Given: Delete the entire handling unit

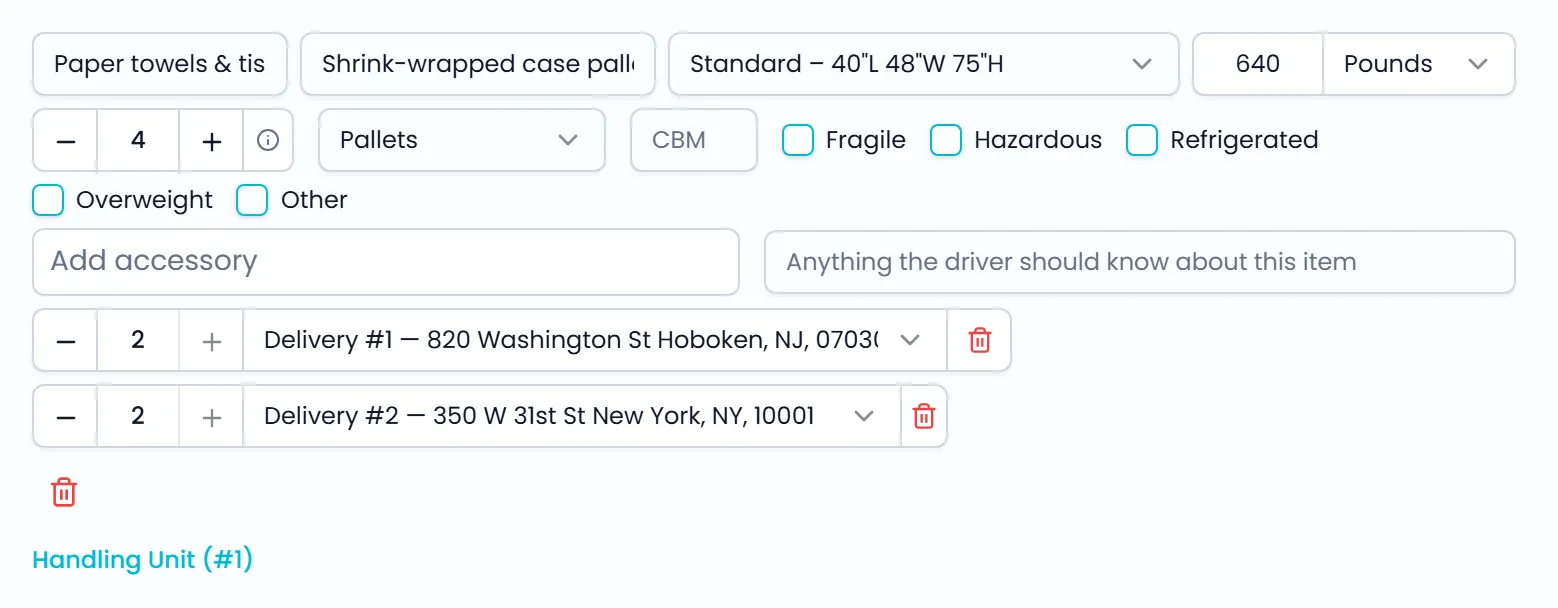Looking at the screenshot, I should (x=64, y=492).
